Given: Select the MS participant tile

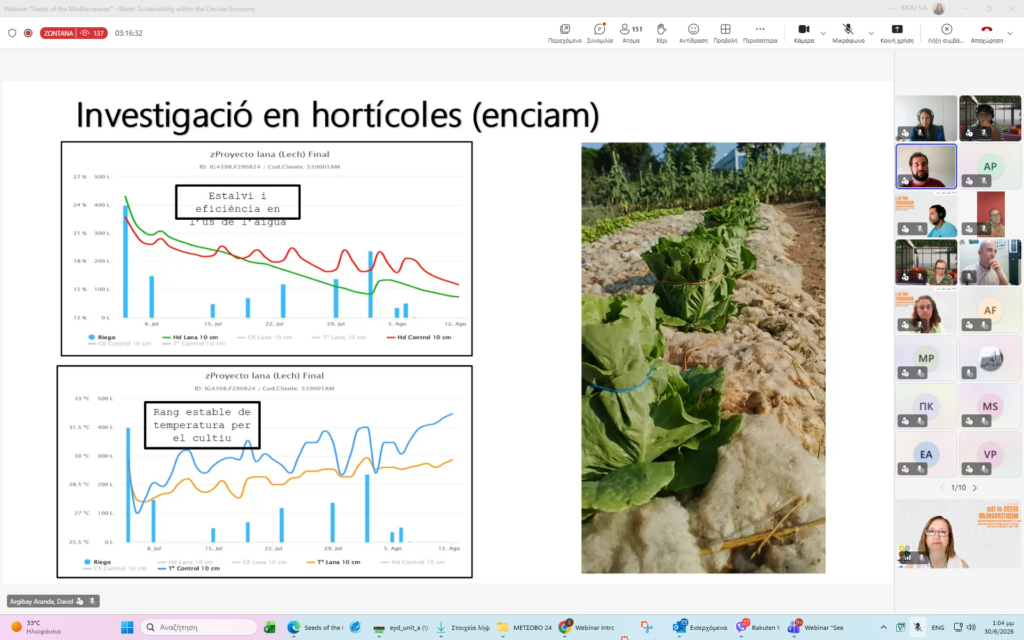Looking at the screenshot, I should (990, 406).
